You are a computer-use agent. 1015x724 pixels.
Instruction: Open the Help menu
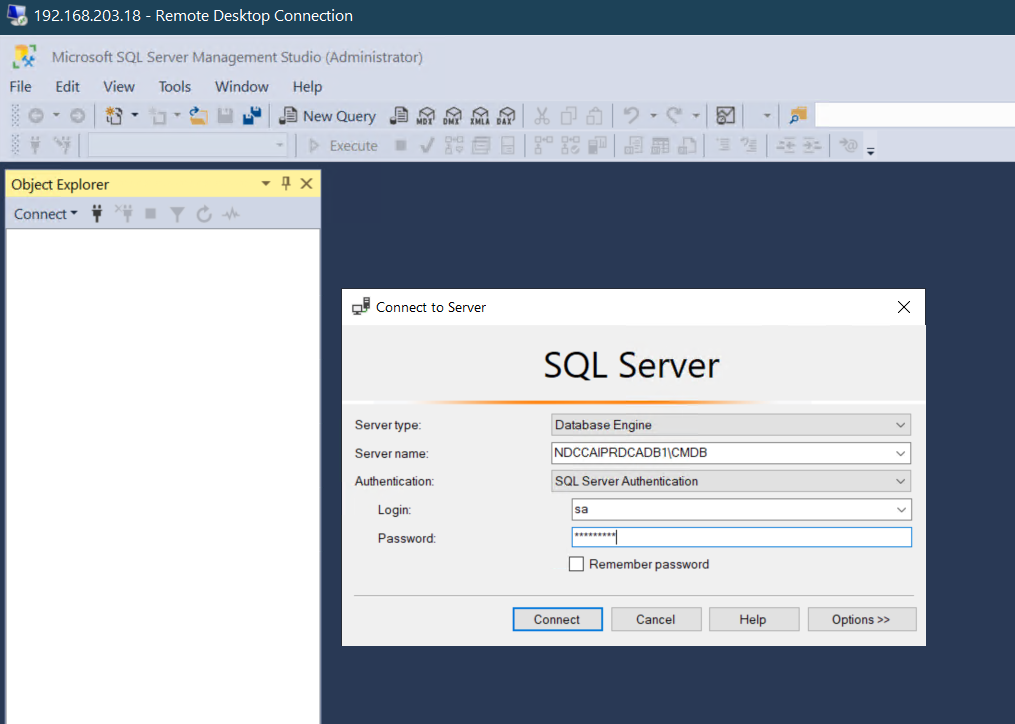coord(307,87)
